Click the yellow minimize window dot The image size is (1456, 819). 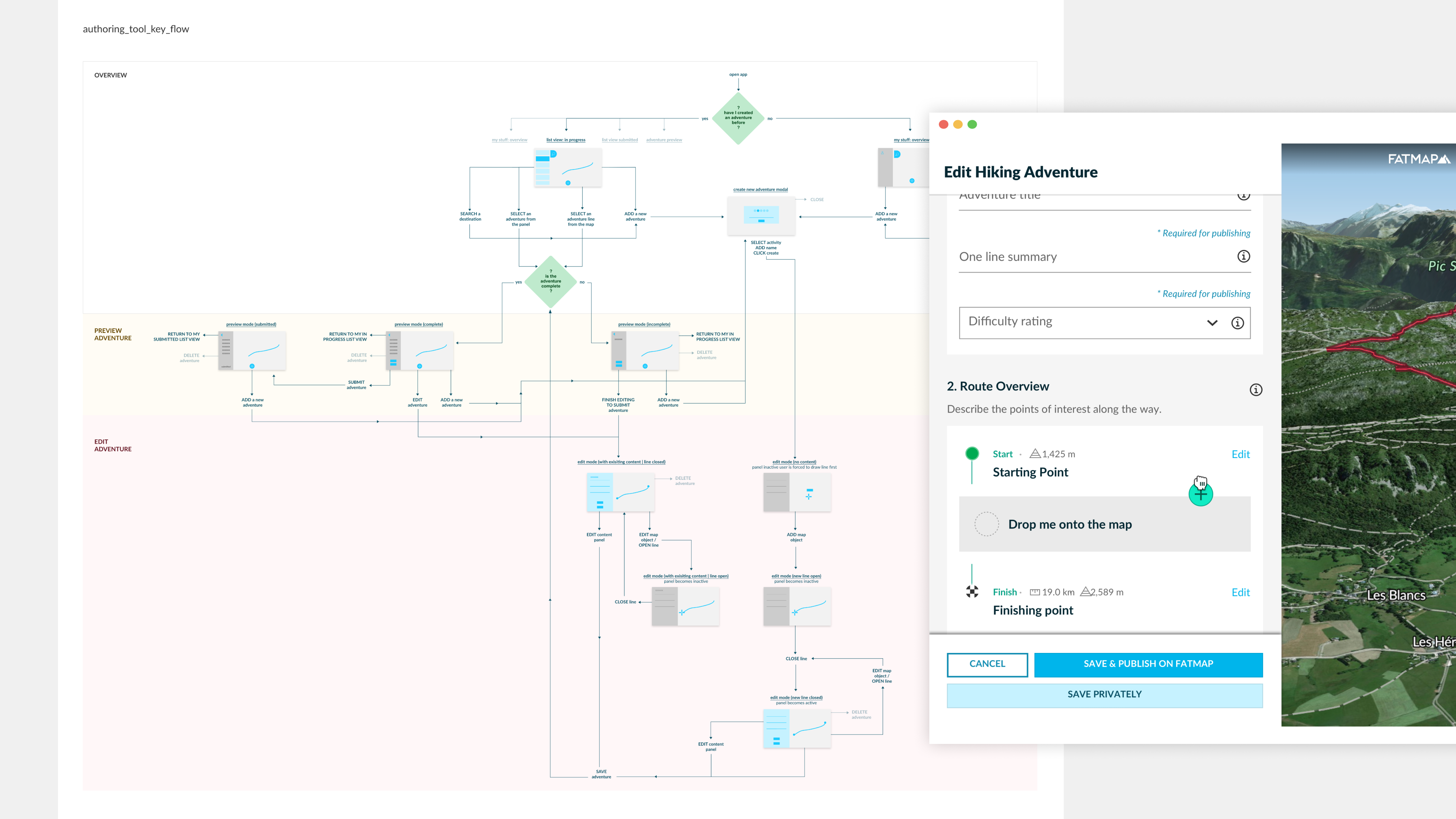click(957, 124)
